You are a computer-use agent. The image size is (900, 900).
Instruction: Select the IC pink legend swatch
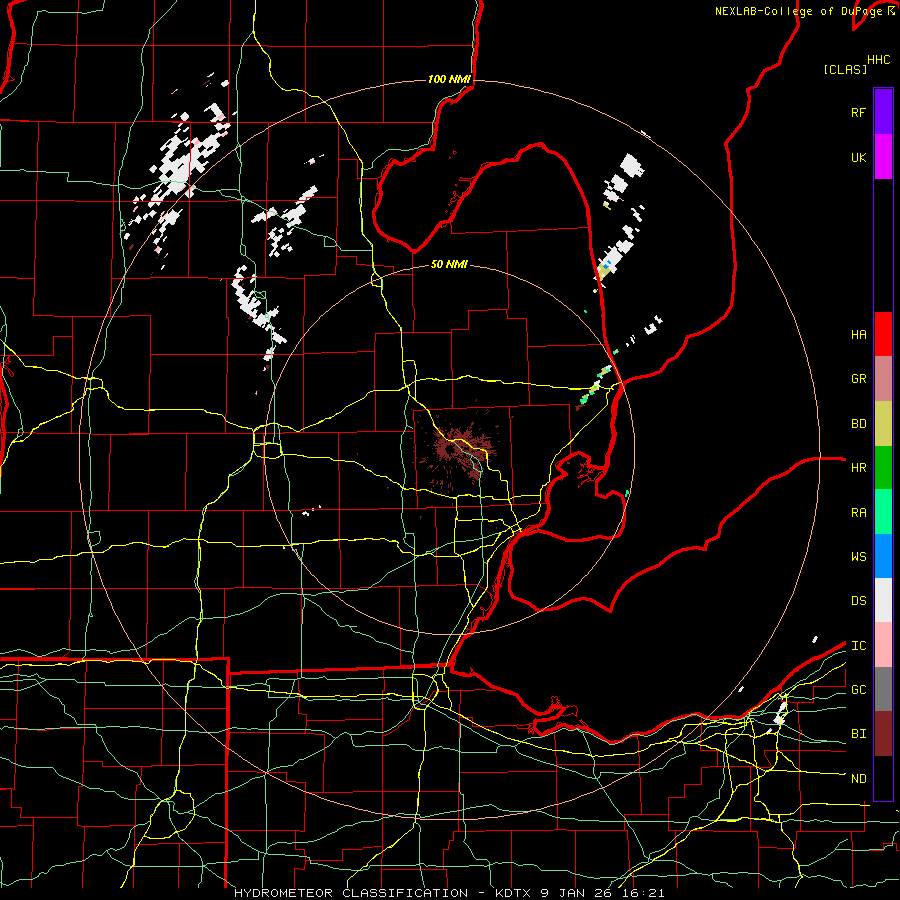pos(883,645)
